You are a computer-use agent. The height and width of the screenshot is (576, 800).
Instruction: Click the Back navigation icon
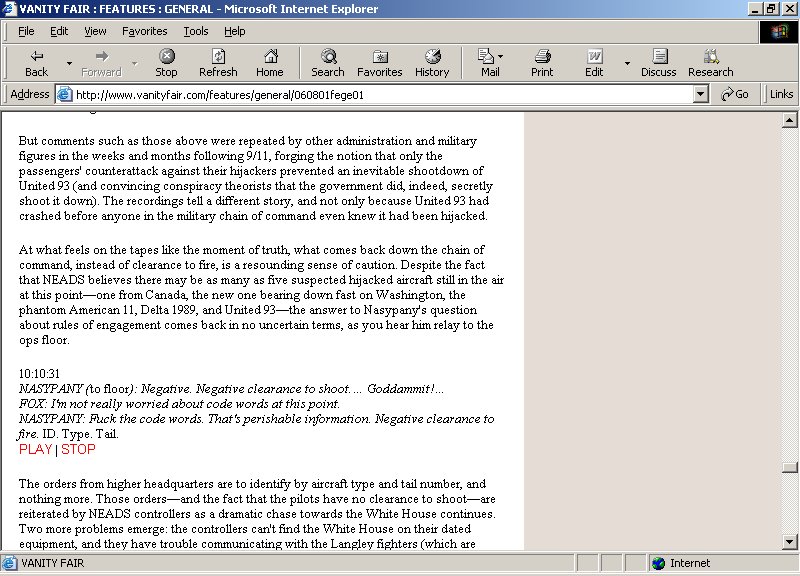[x=36, y=57]
